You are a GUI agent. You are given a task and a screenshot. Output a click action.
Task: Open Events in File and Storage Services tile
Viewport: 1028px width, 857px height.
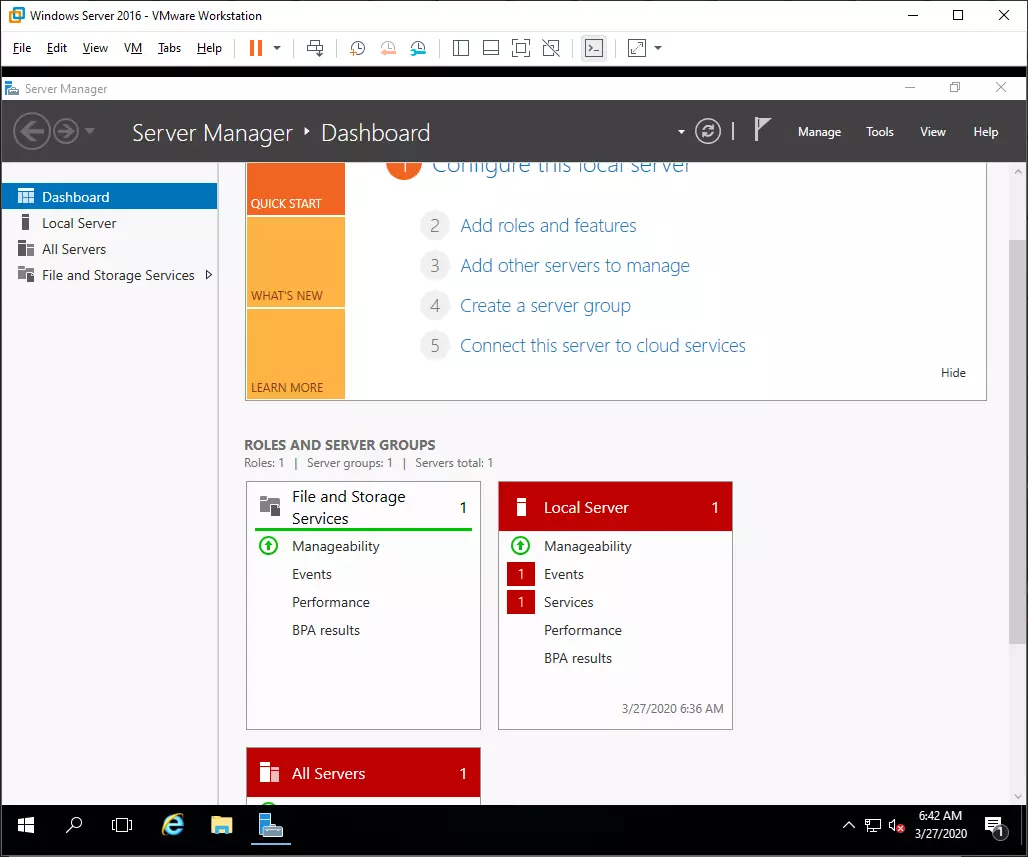[x=312, y=574]
